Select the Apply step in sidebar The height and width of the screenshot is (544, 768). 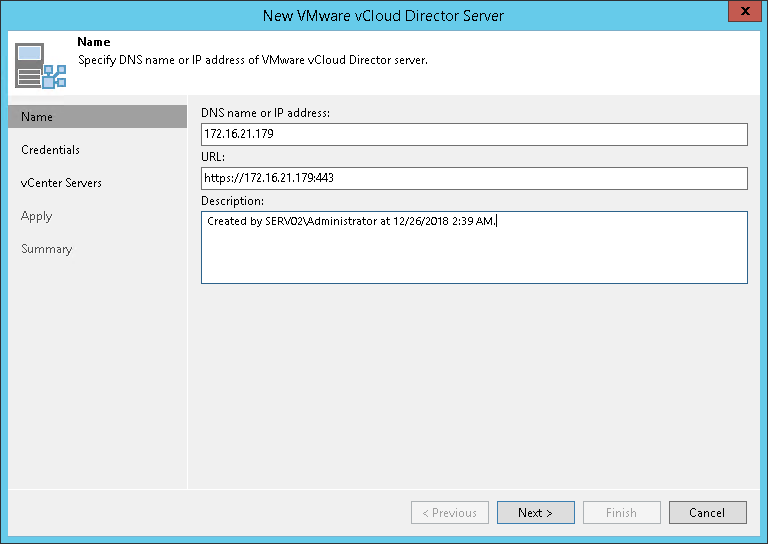click(x=36, y=216)
